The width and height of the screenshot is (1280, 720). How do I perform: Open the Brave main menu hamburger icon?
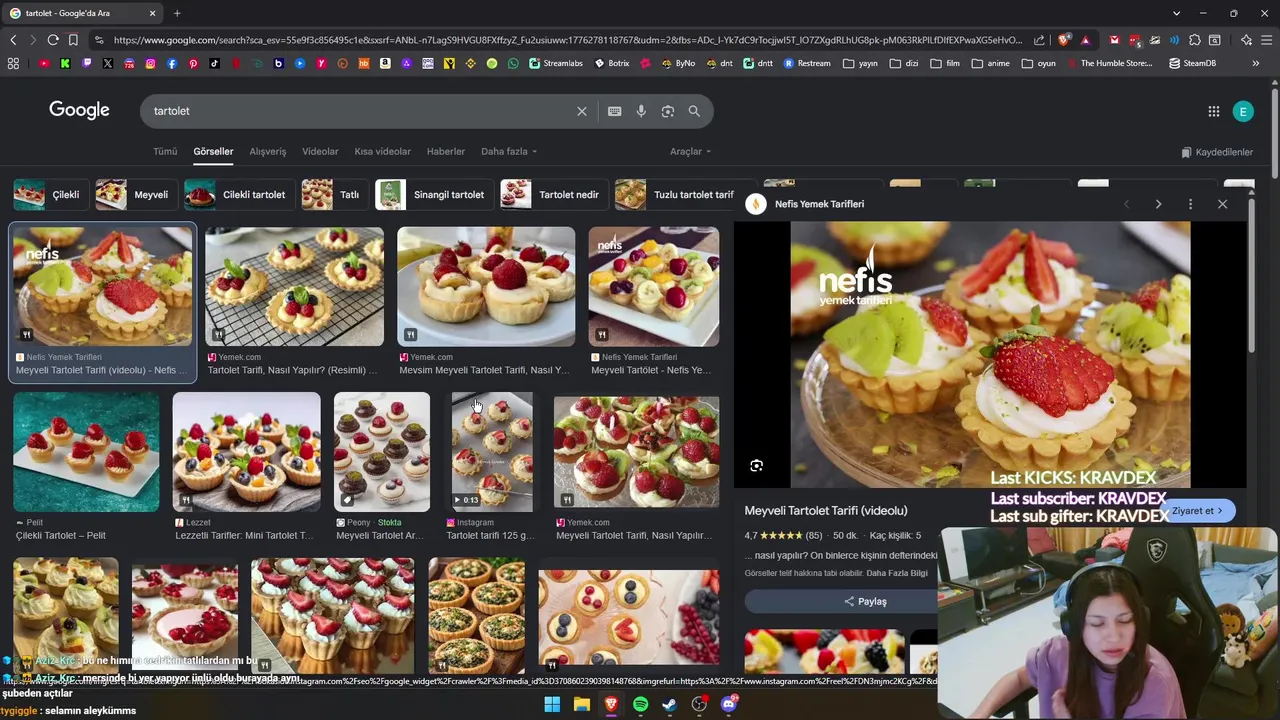[x=1266, y=40]
